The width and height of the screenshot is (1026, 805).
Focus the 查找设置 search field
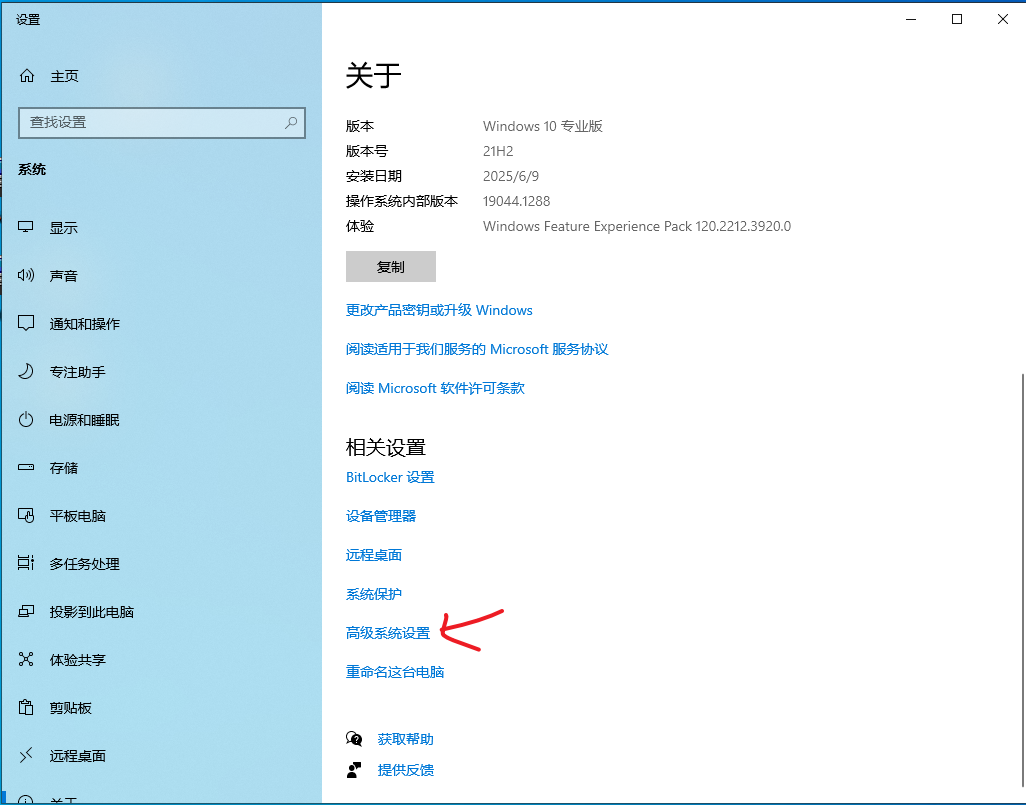click(x=162, y=122)
